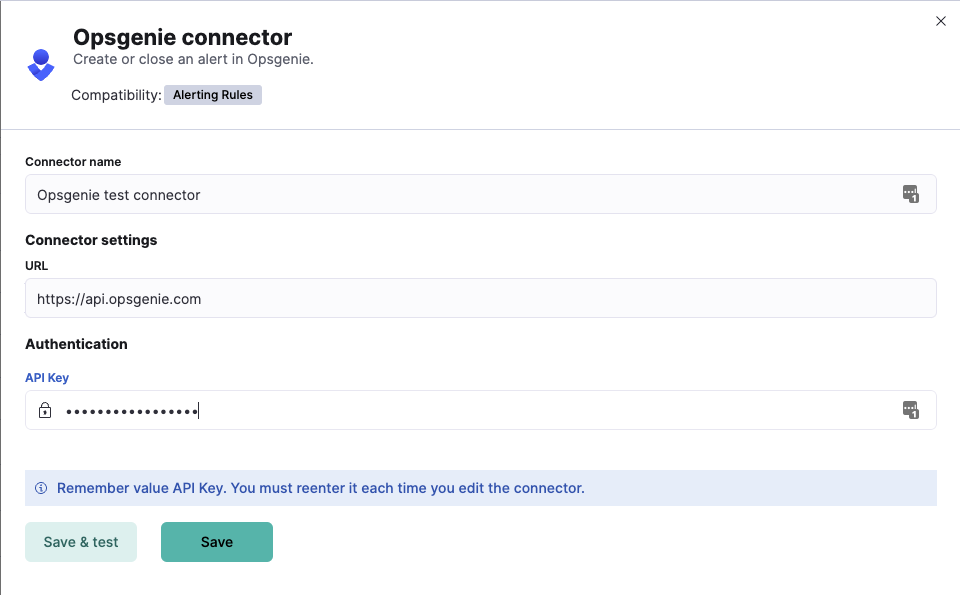Open the blue API Key link
The image size is (960, 595).
46,377
